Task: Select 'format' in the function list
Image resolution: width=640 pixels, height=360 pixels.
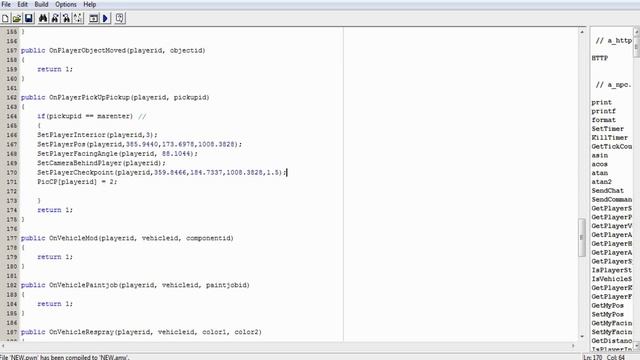Action: [604, 120]
